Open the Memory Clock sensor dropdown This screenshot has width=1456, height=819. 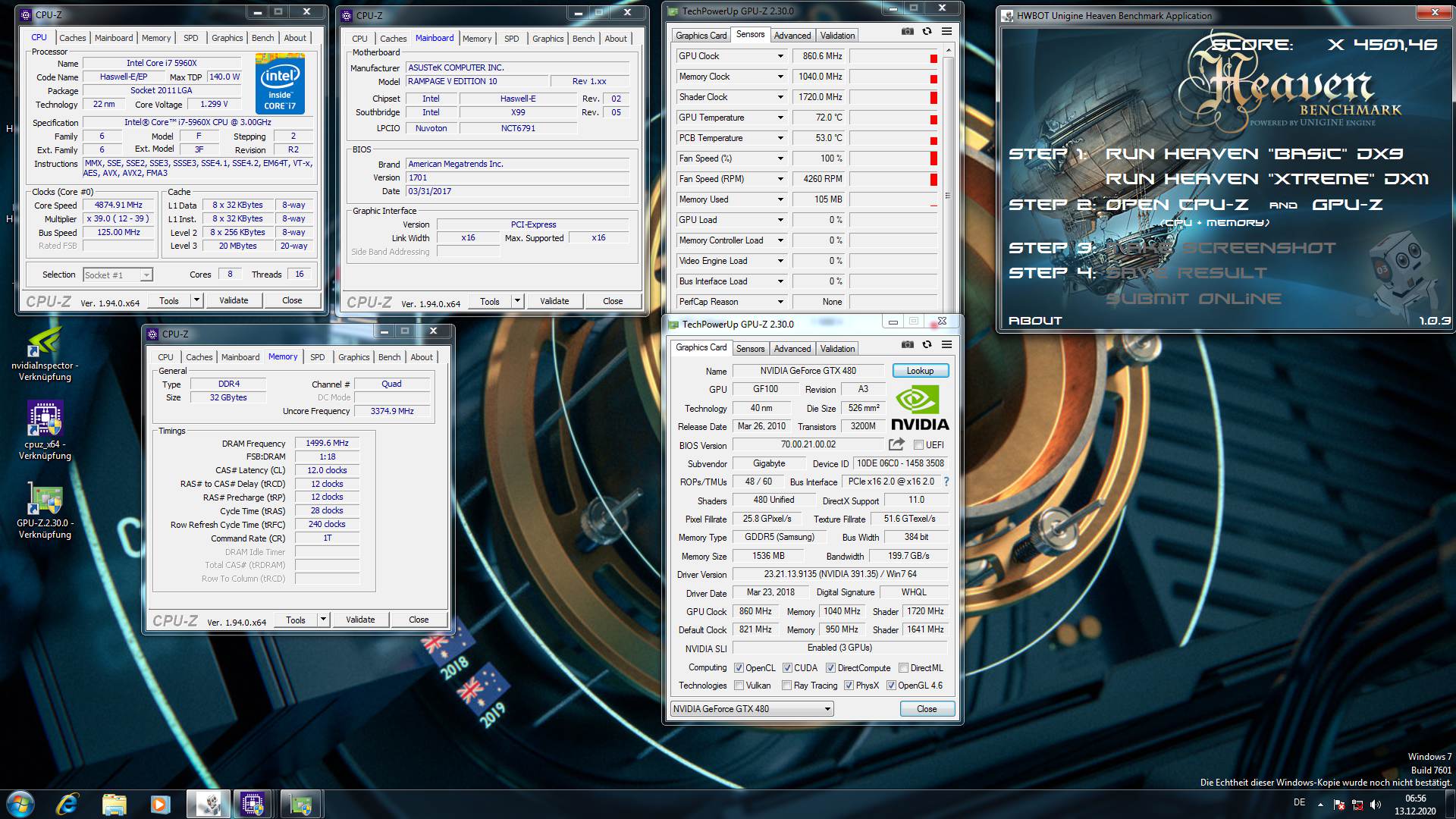pos(780,77)
